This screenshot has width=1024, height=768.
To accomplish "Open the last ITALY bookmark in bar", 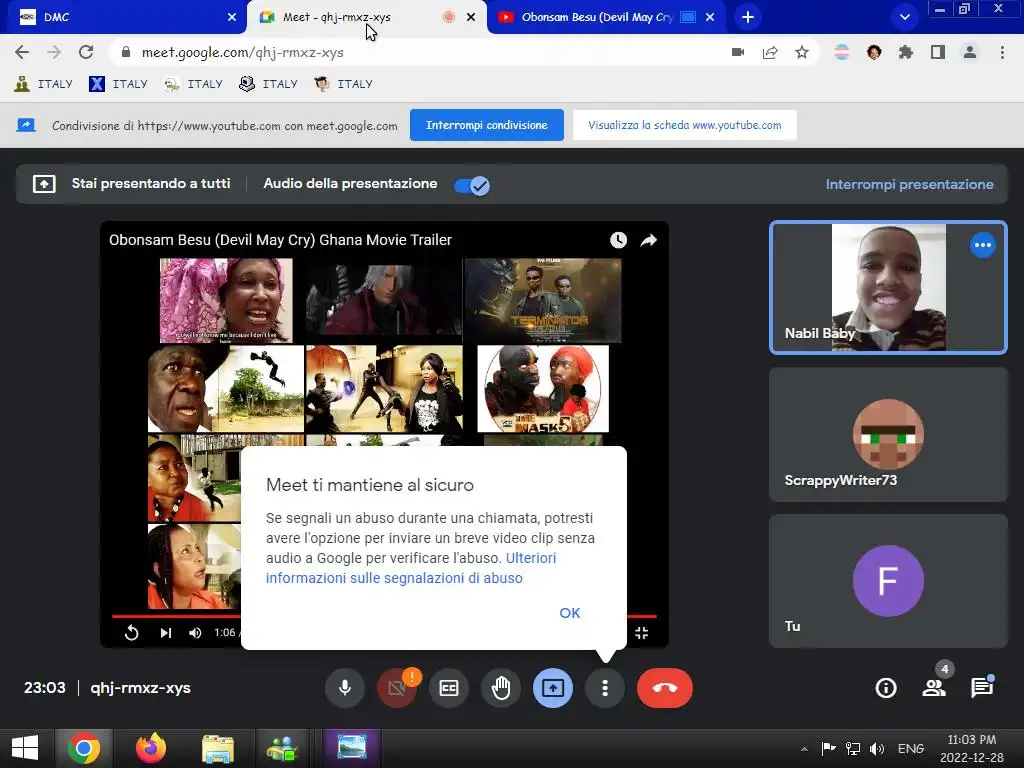I will pos(344,84).
